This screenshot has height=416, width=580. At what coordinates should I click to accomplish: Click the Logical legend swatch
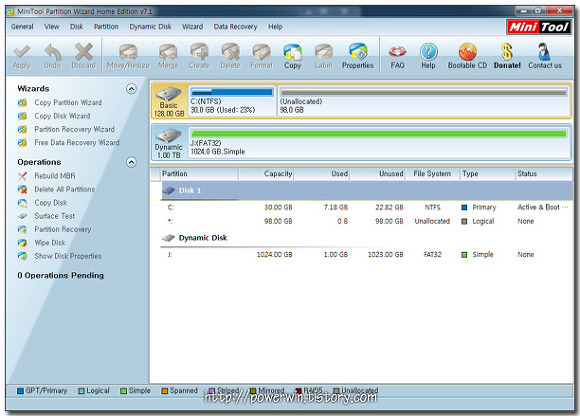(81, 391)
